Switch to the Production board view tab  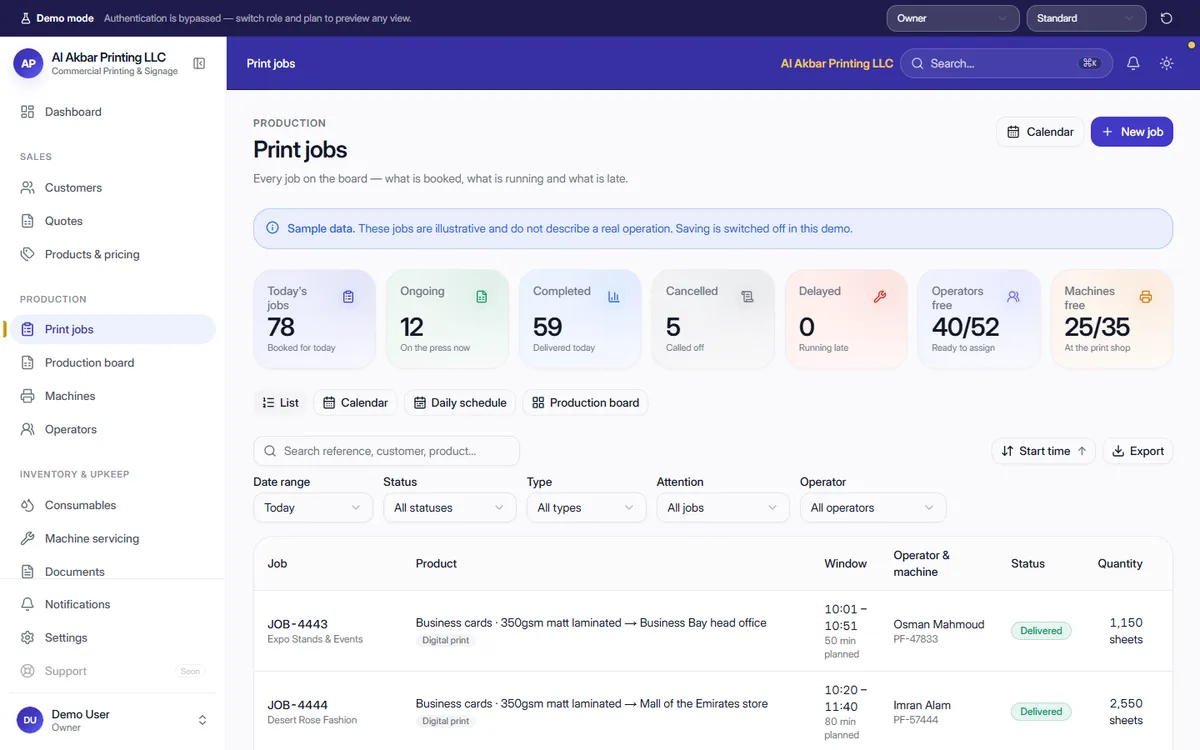click(x=585, y=403)
